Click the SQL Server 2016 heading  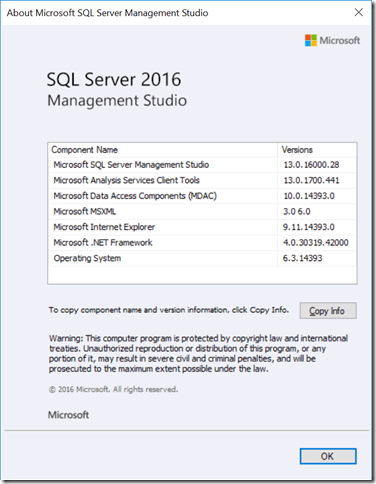coord(114,80)
